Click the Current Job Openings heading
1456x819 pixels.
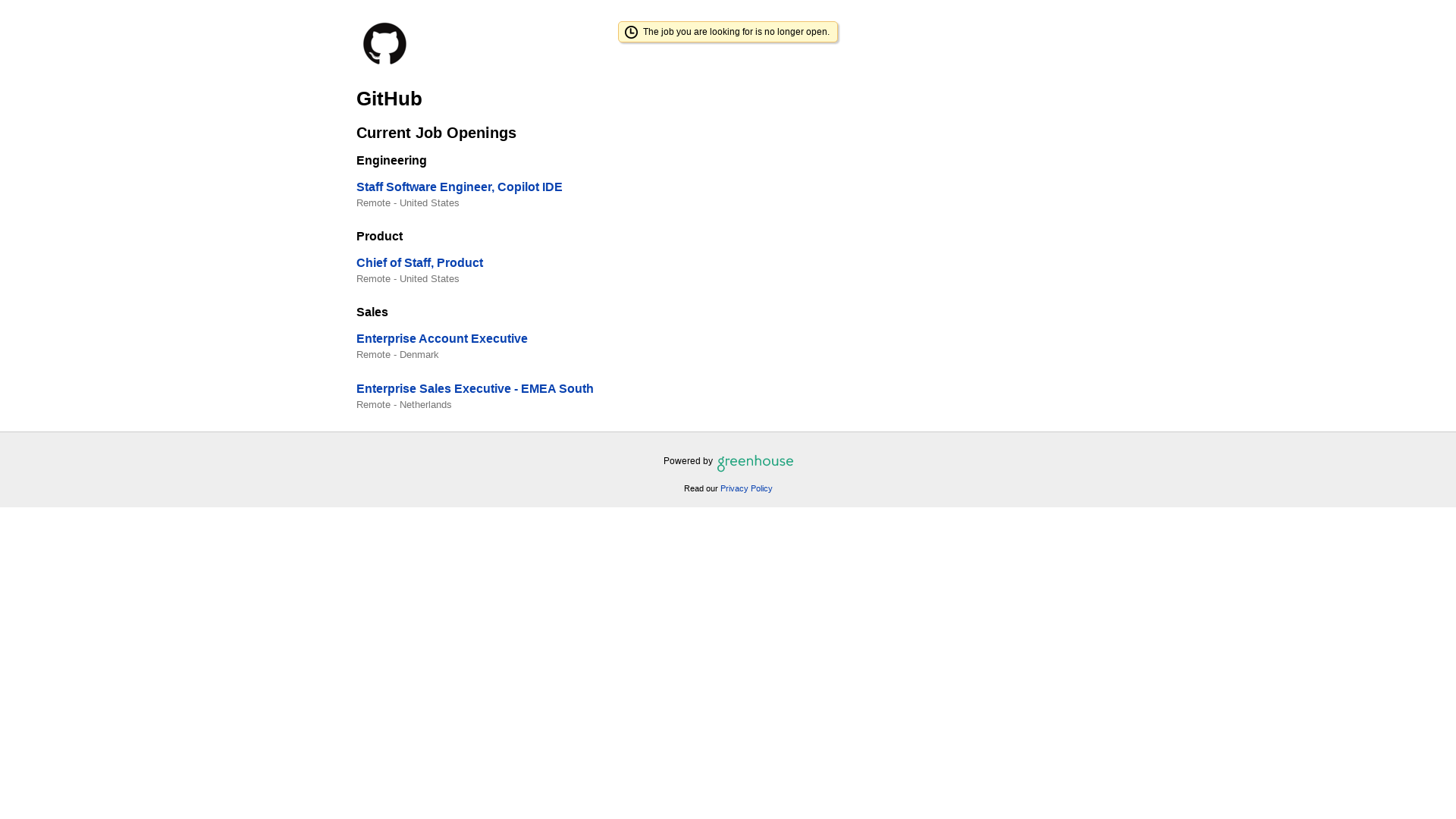coord(436,133)
